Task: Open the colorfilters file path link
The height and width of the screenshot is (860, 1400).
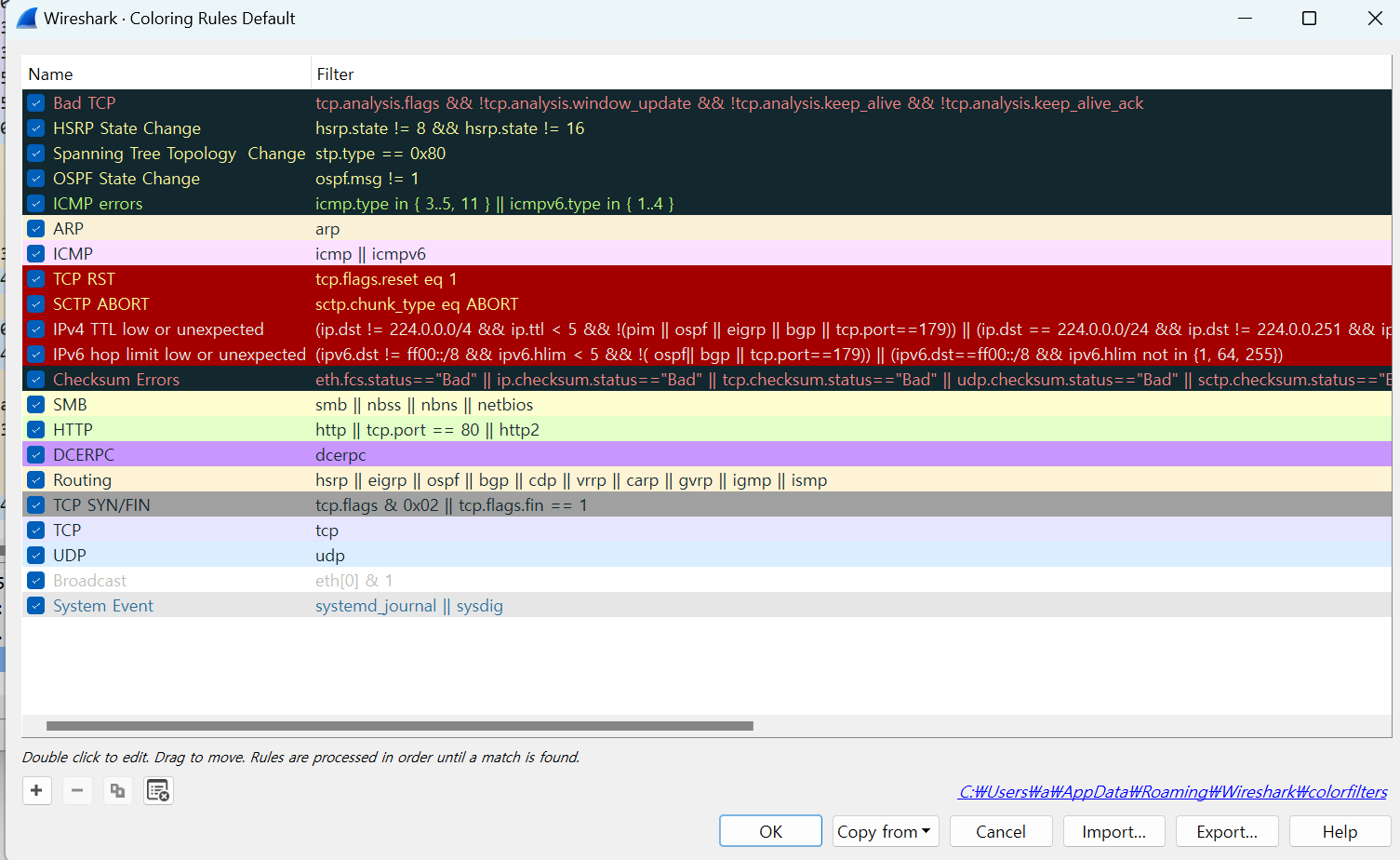Action: click(1173, 792)
